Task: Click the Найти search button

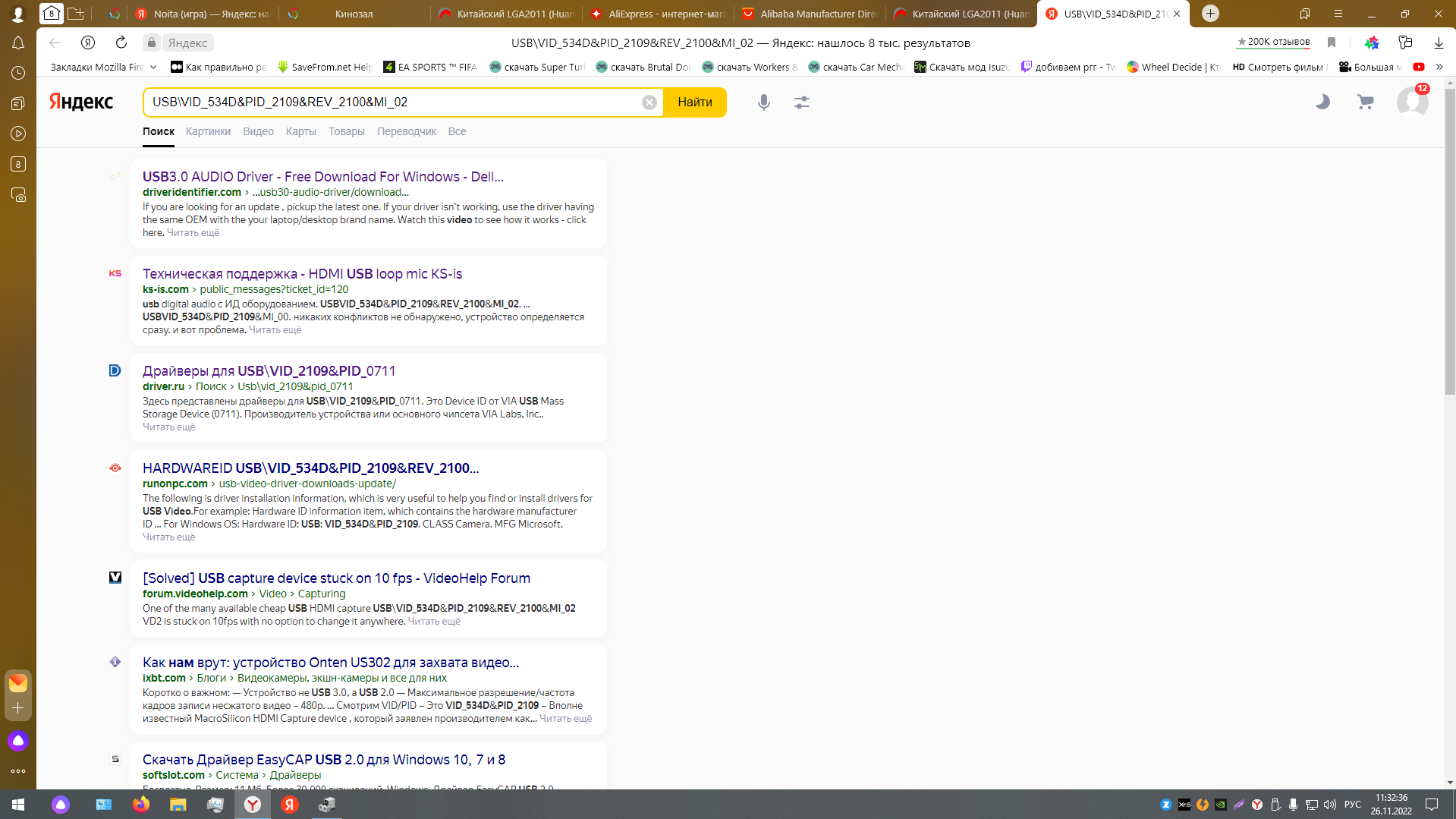Action: pos(695,102)
